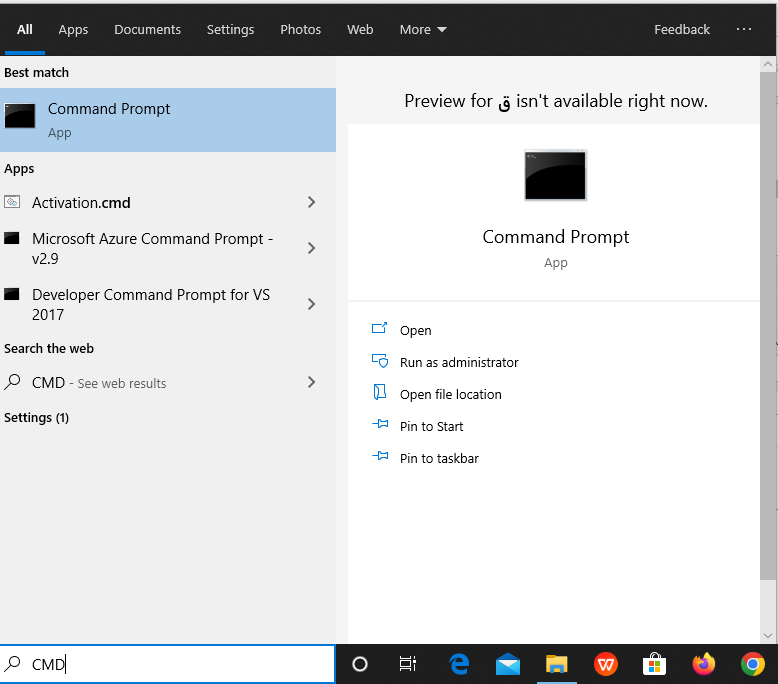Expand options for Activation.cmd
Viewport: 778px width, 684px height.
311,202
